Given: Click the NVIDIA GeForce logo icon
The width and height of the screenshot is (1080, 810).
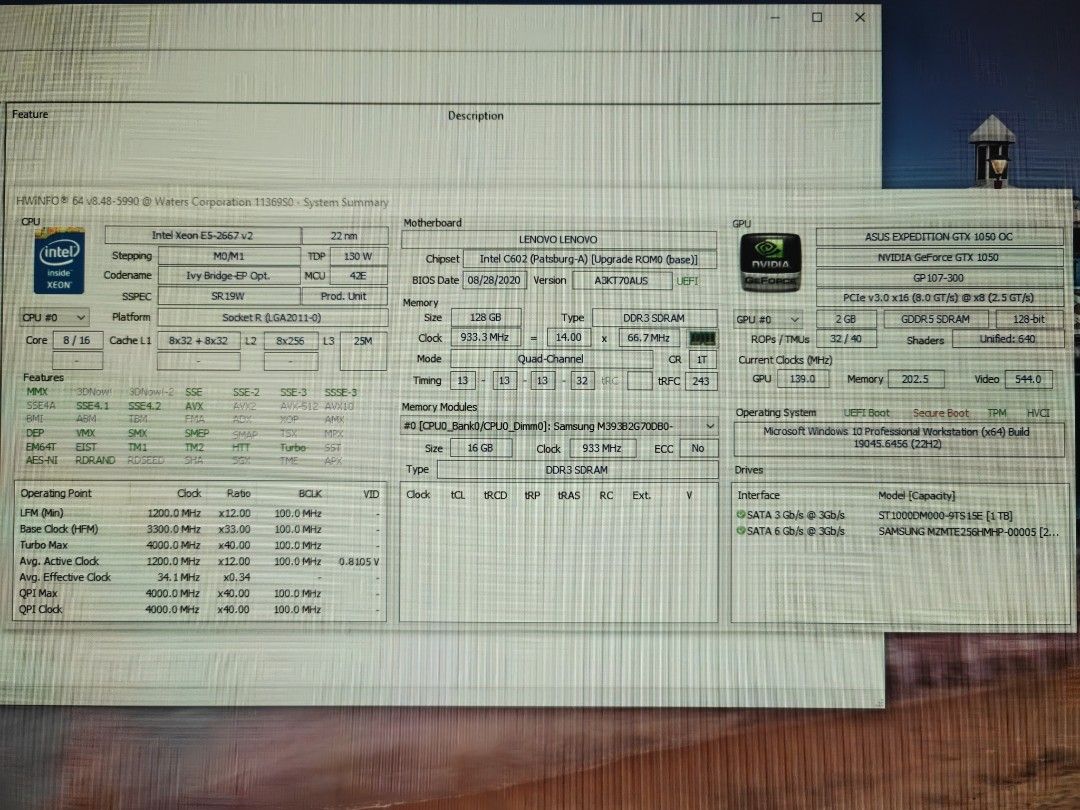Looking at the screenshot, I should pyautogui.click(x=770, y=262).
